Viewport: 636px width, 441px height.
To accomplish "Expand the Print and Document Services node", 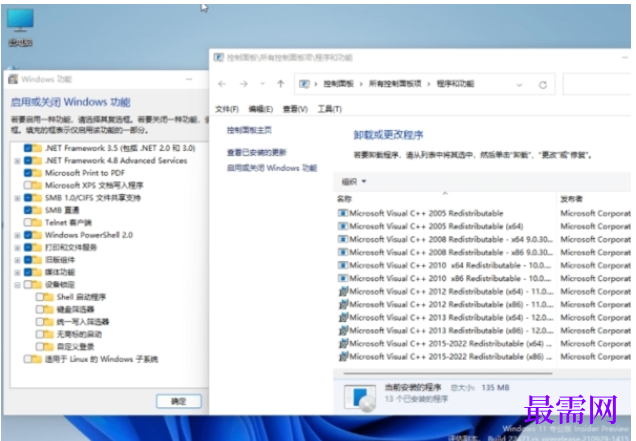I will (x=17, y=247).
